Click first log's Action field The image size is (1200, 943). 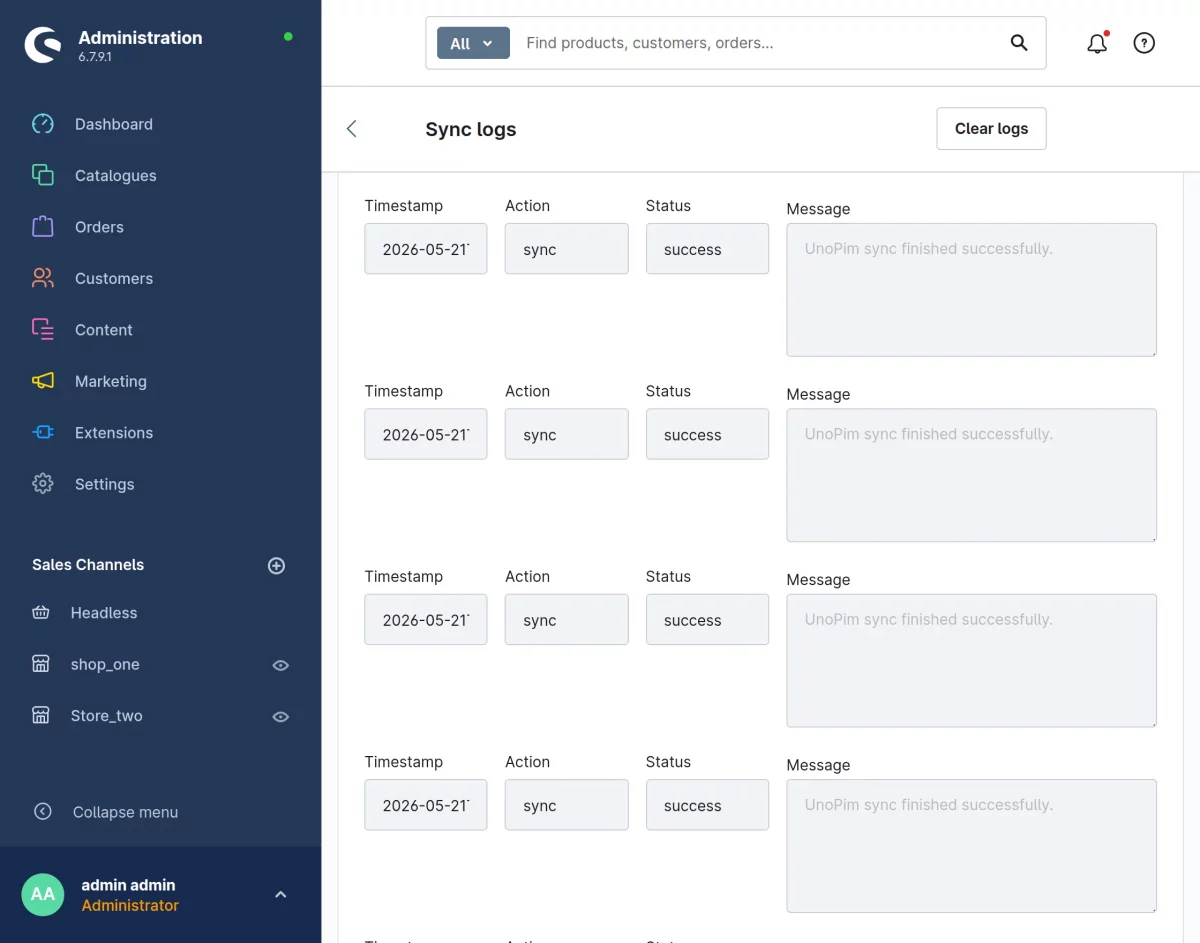tap(567, 249)
